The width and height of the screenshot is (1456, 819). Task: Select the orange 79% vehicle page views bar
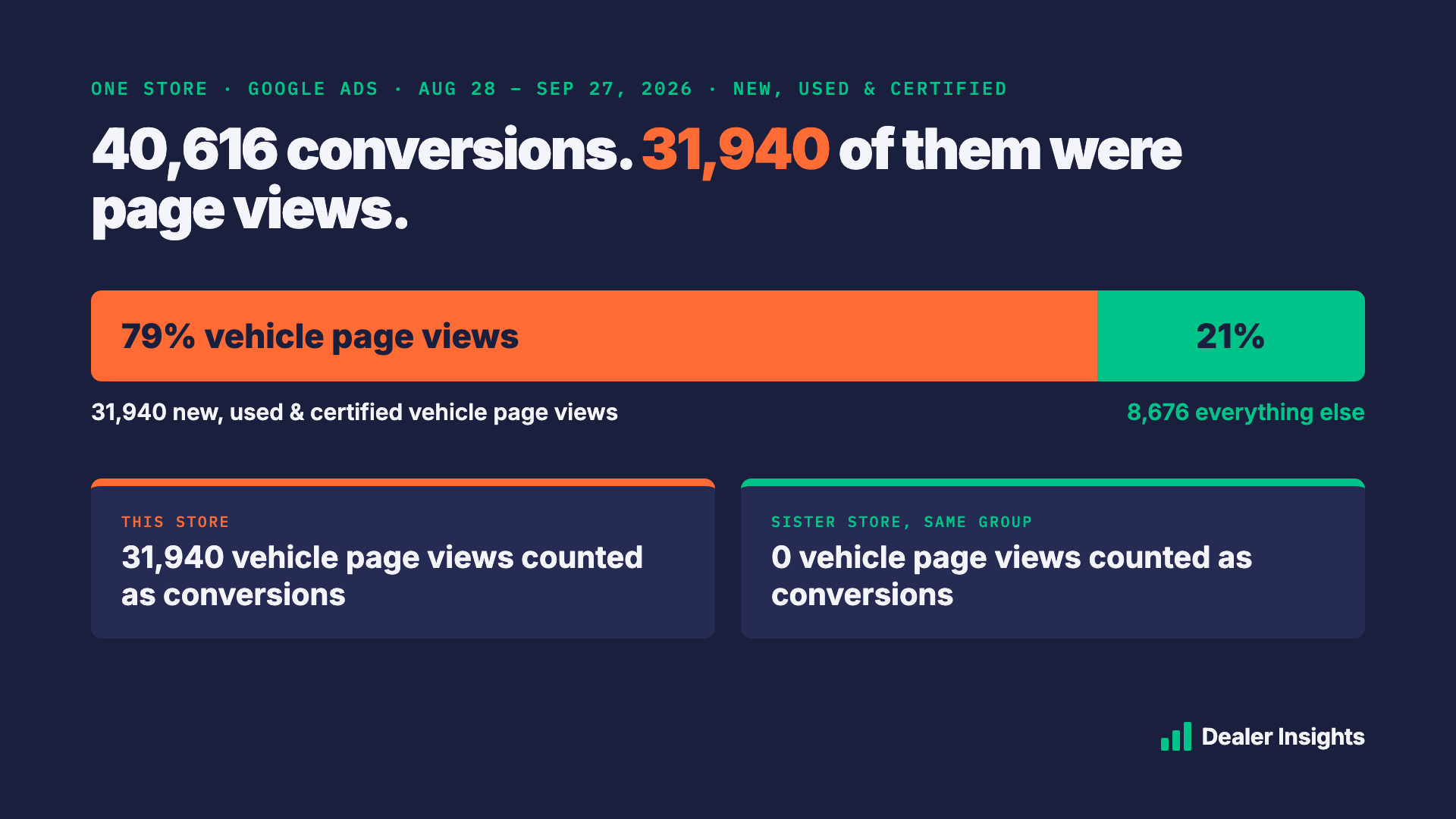click(594, 336)
